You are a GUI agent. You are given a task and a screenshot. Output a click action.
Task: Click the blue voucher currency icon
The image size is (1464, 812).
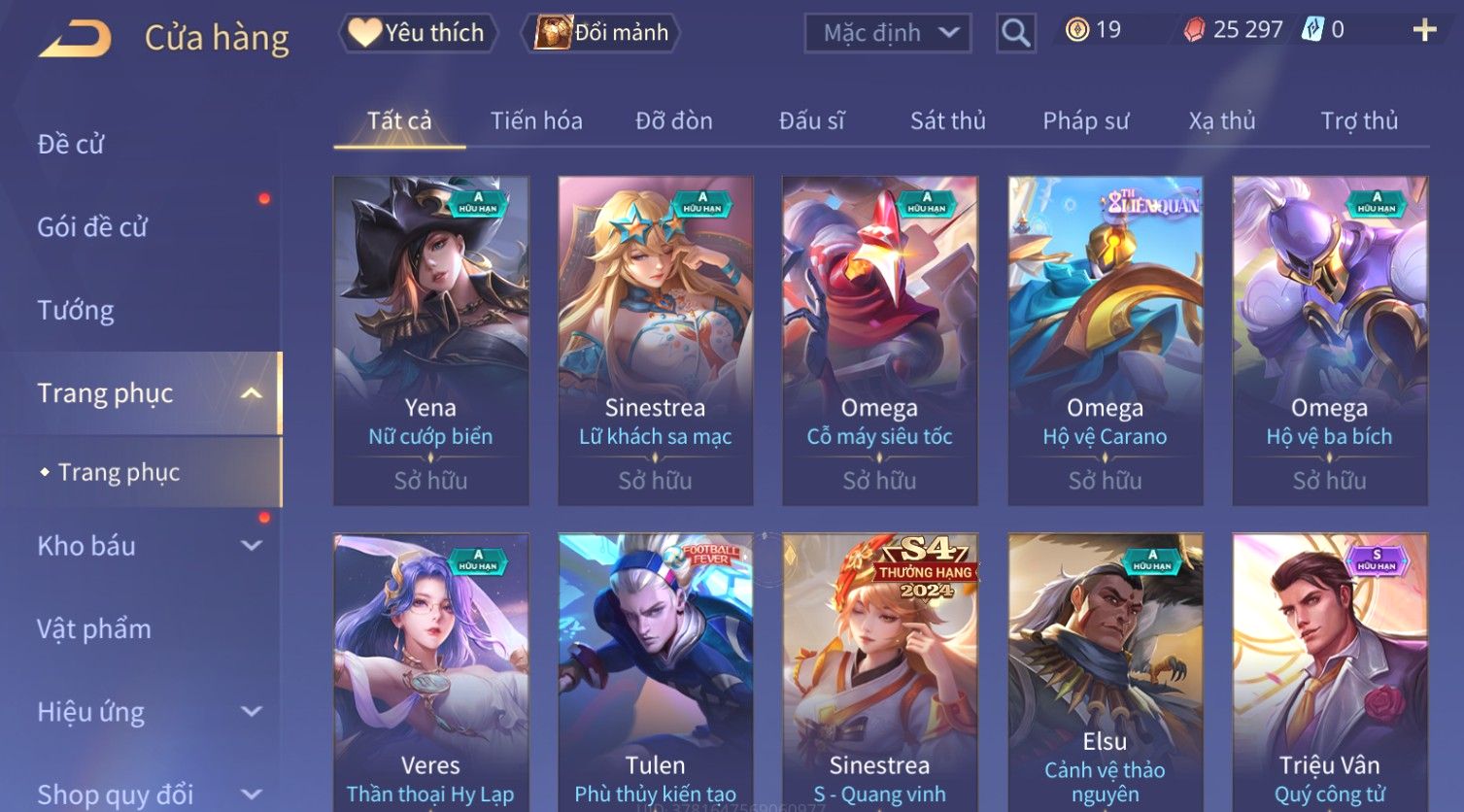tap(1312, 29)
